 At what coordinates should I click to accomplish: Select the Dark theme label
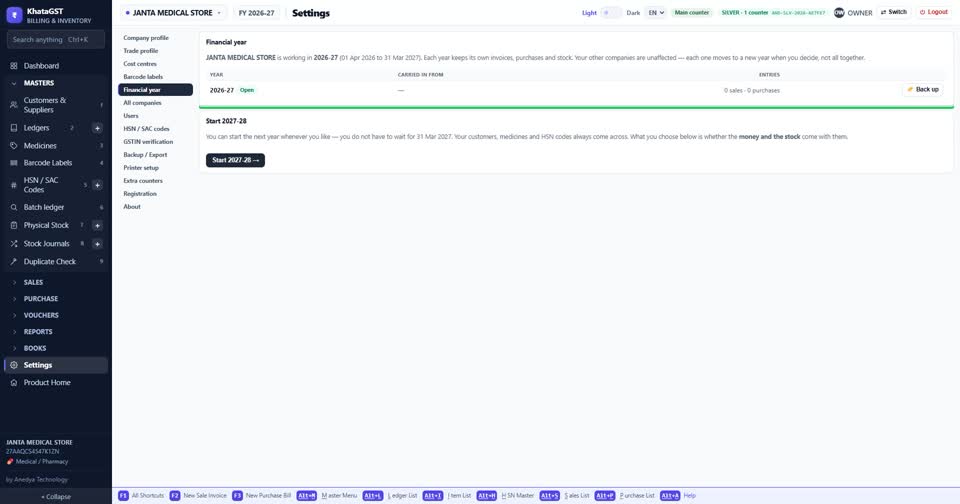point(633,13)
